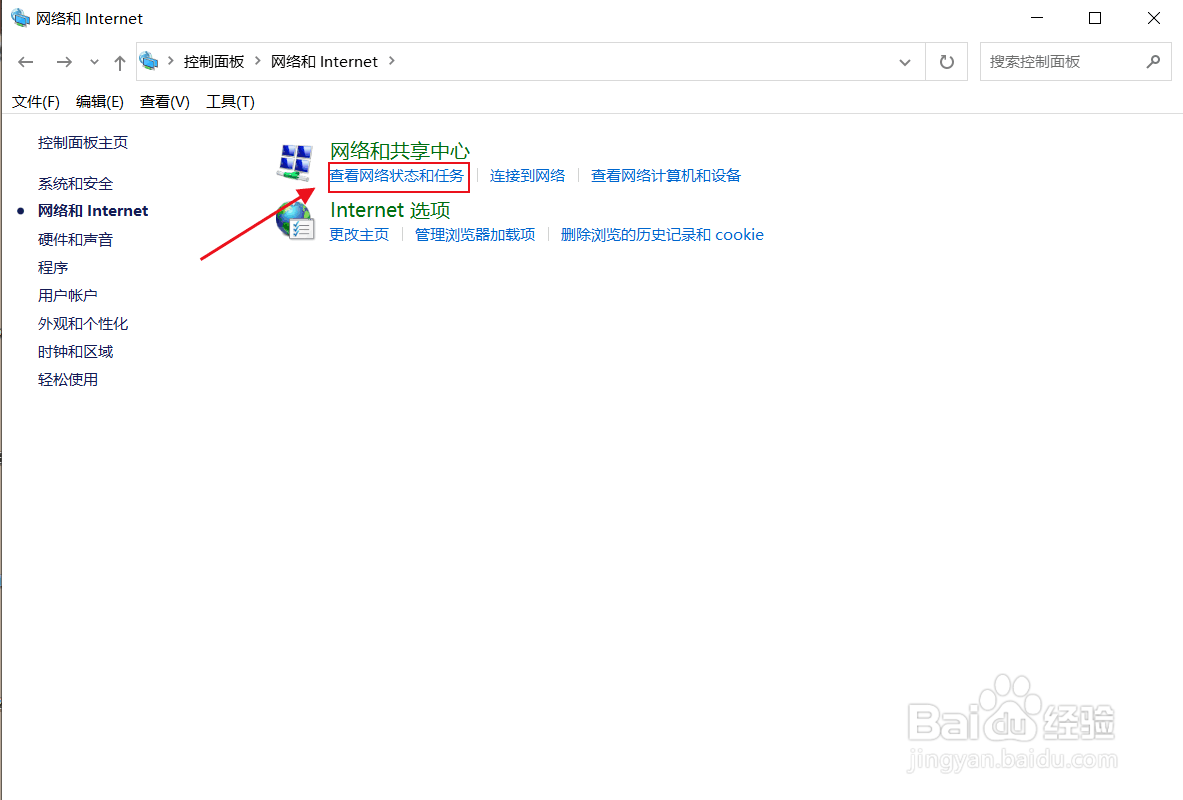Open 查看网络状态和任务
The height and width of the screenshot is (800, 1183).
(x=398, y=175)
